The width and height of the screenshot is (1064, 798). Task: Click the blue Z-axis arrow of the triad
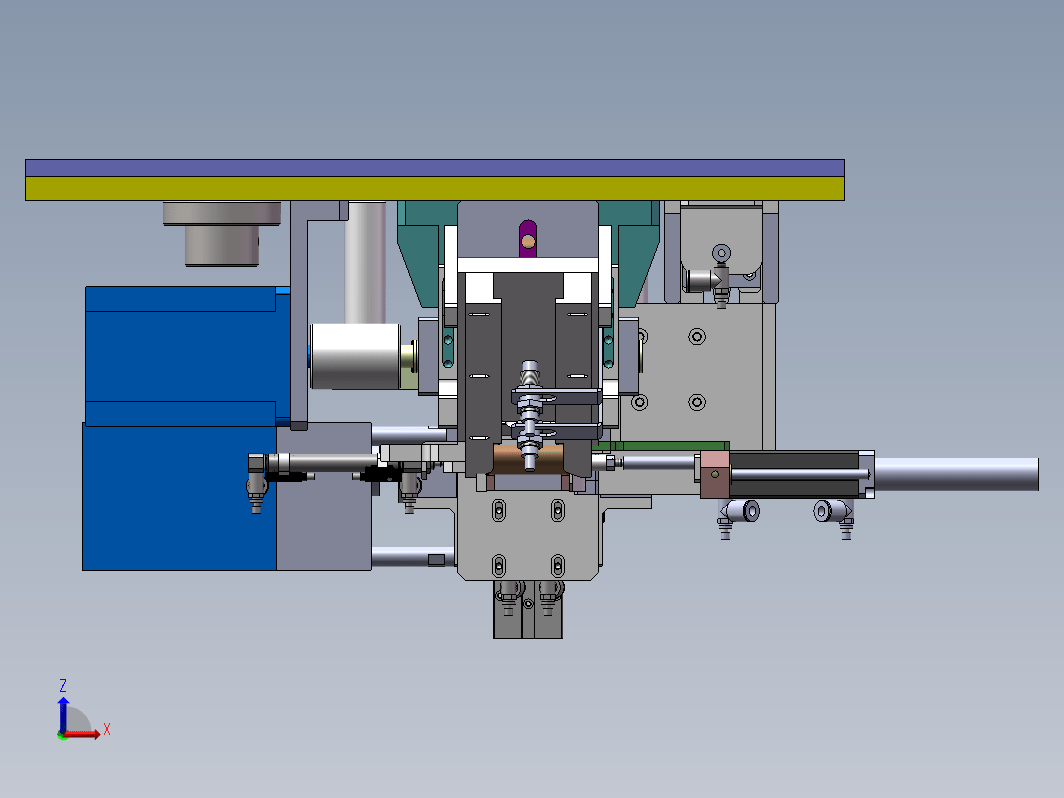(63, 715)
